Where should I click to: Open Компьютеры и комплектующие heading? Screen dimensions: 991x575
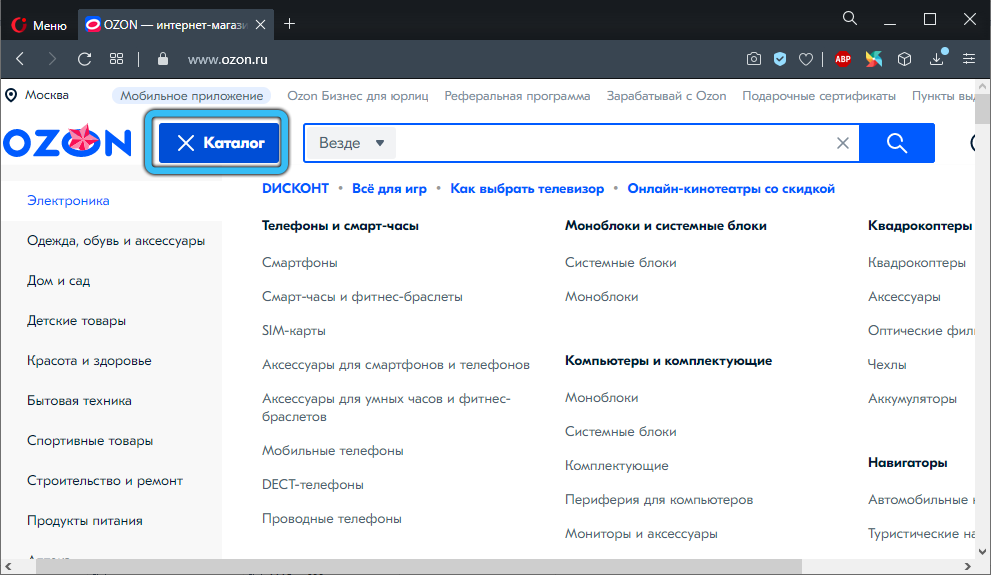click(x=668, y=361)
